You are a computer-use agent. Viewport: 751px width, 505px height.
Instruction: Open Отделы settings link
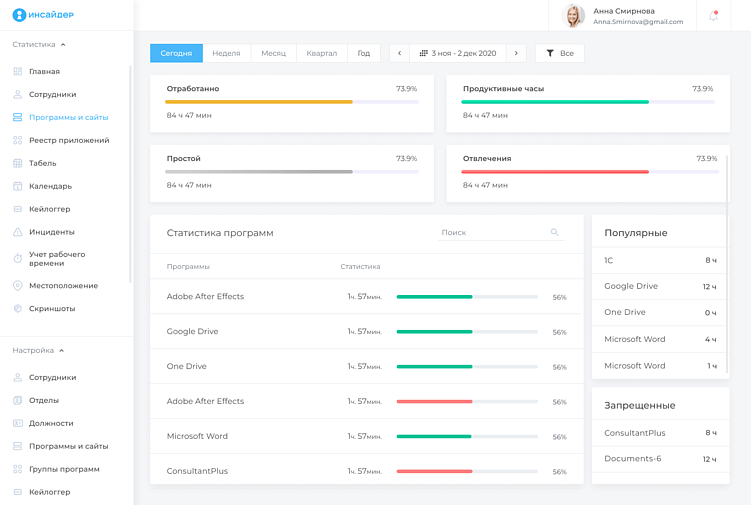(x=44, y=401)
